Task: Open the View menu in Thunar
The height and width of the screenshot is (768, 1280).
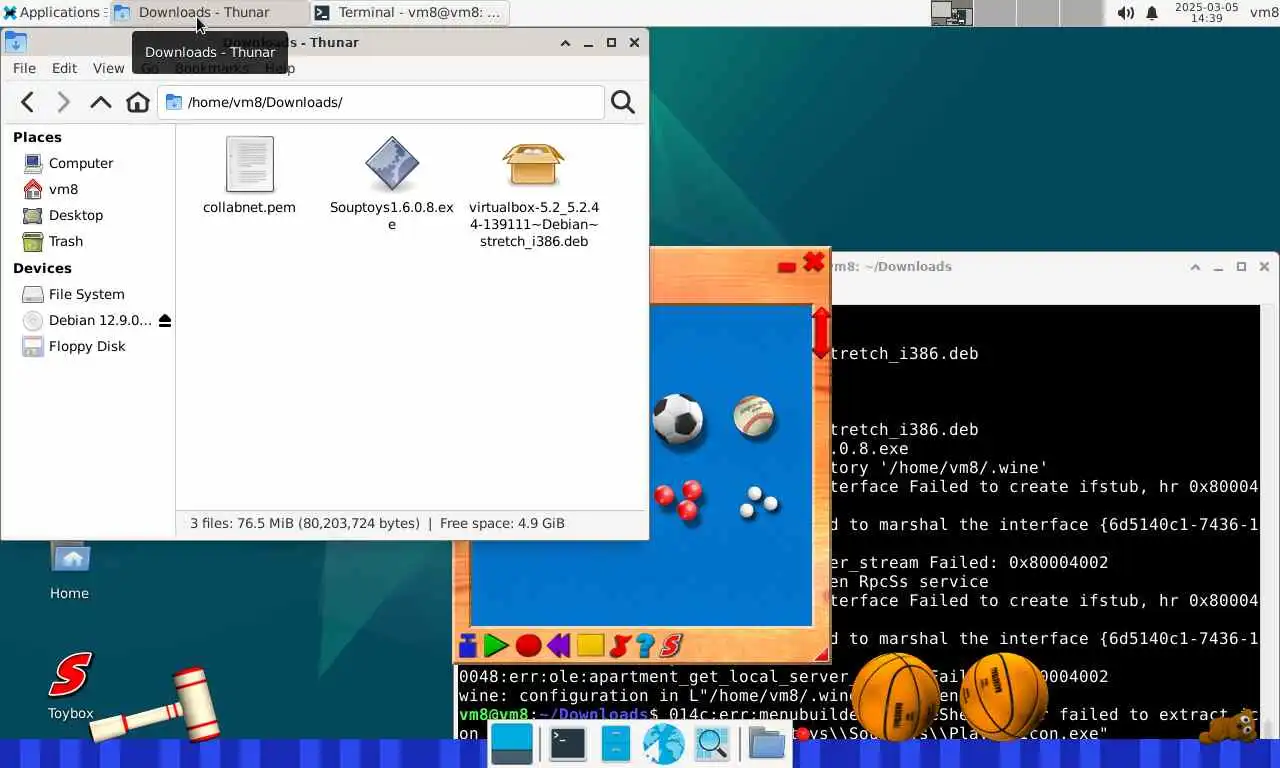Action: [x=108, y=68]
